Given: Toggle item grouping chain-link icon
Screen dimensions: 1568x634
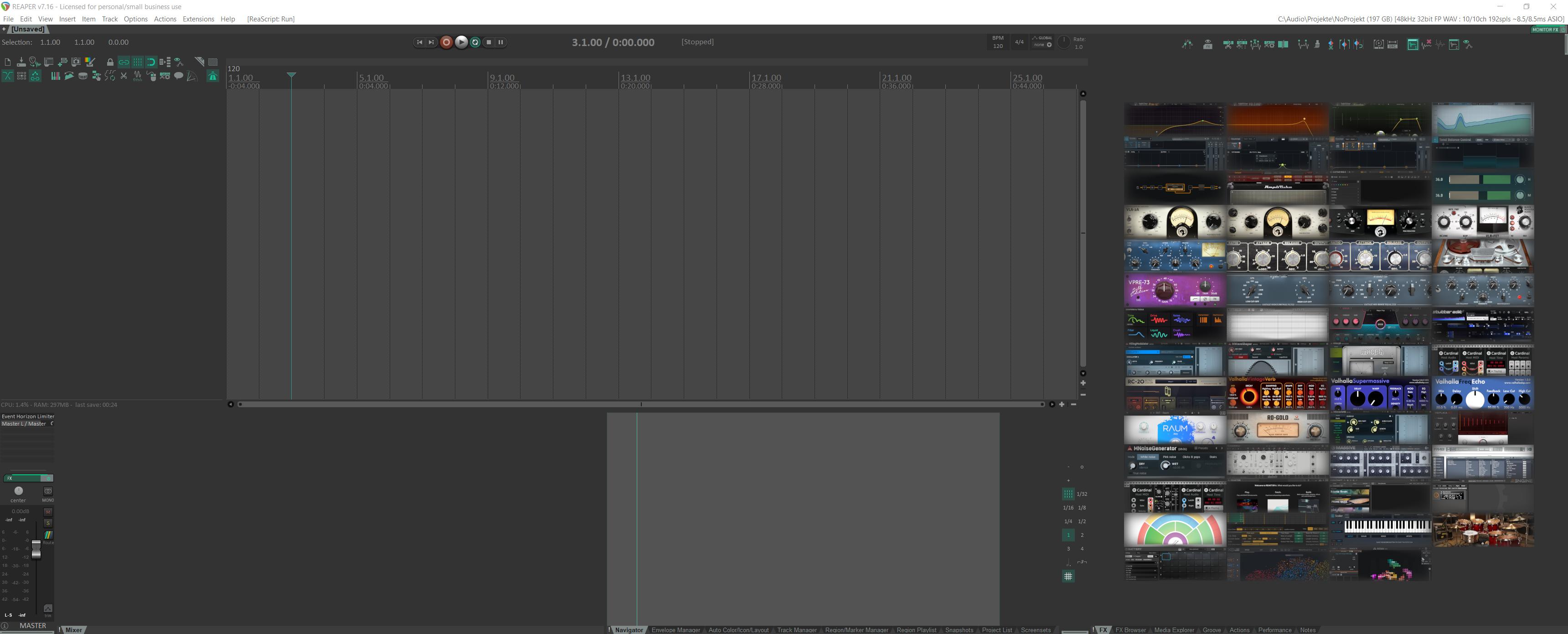Looking at the screenshot, I should pyautogui.click(x=124, y=62).
